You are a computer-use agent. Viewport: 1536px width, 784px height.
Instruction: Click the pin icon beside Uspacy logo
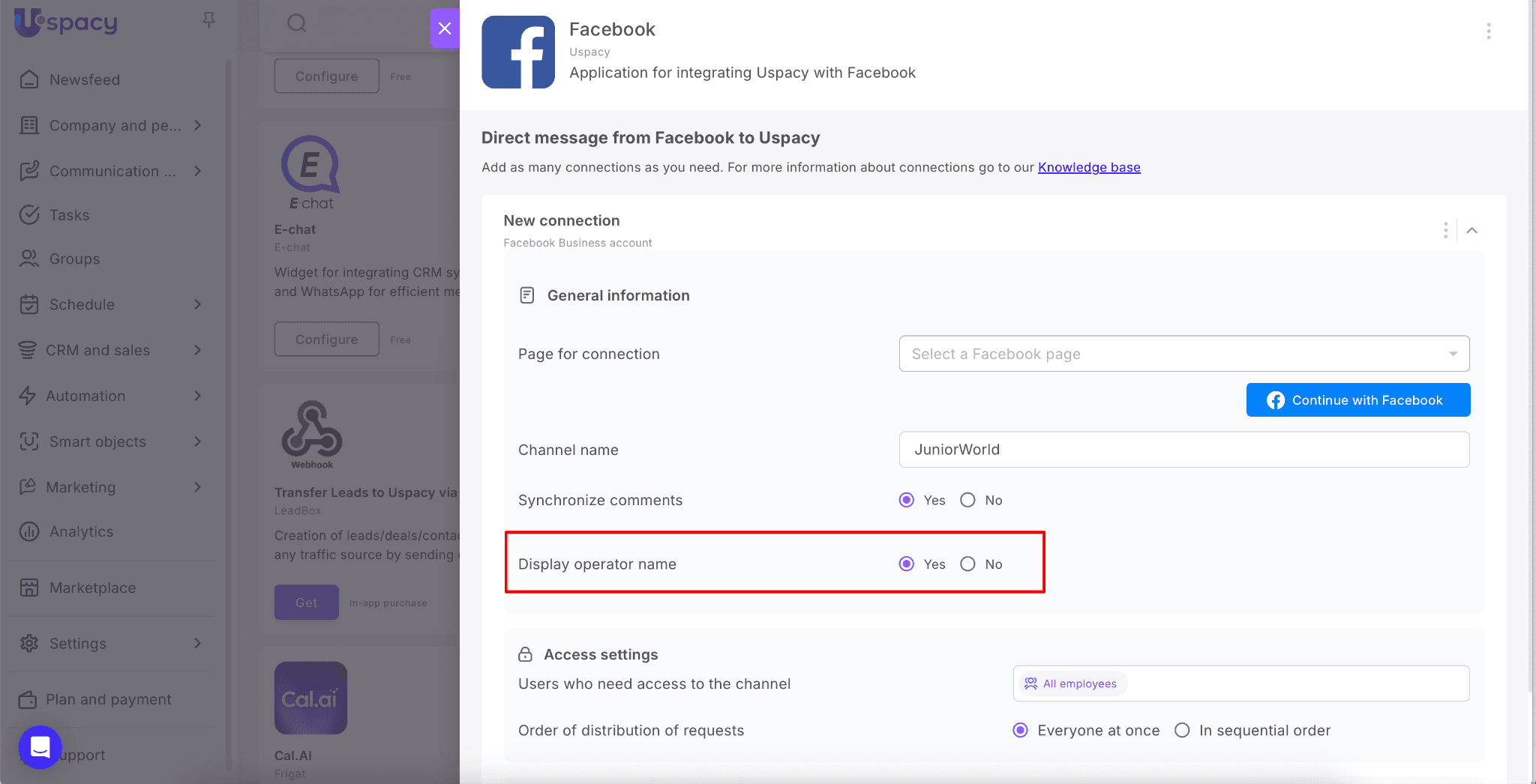click(209, 20)
